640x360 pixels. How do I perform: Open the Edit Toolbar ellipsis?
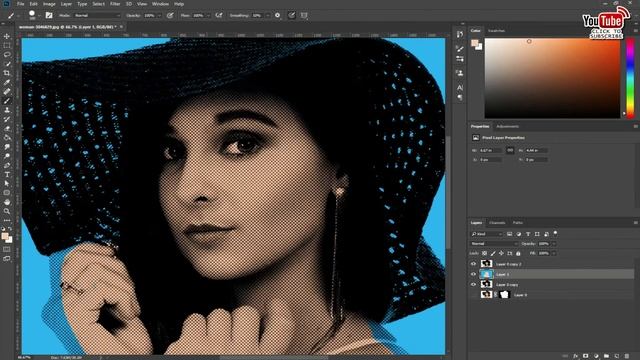click(x=7, y=220)
